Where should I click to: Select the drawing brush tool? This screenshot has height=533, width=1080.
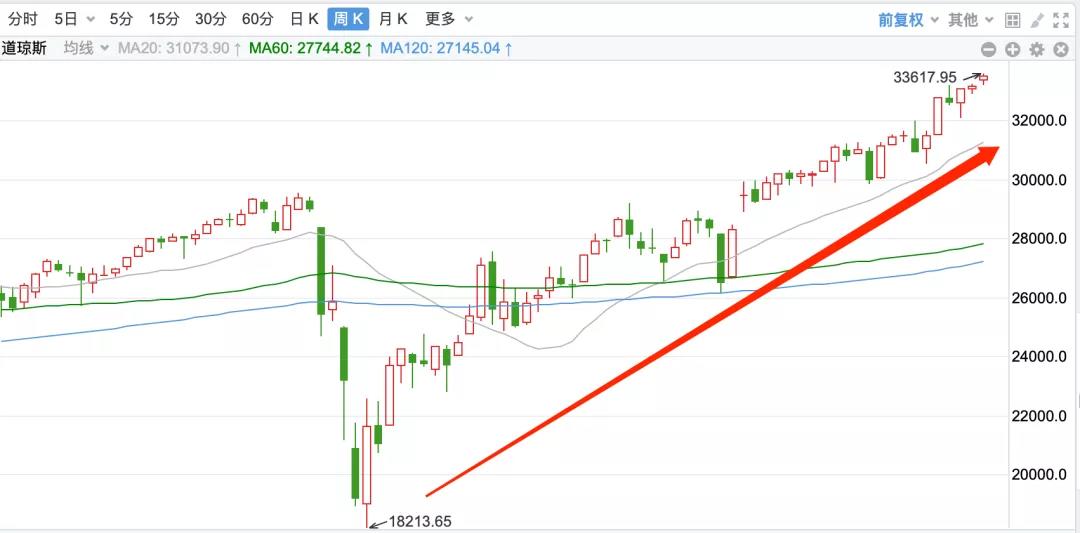(1037, 19)
